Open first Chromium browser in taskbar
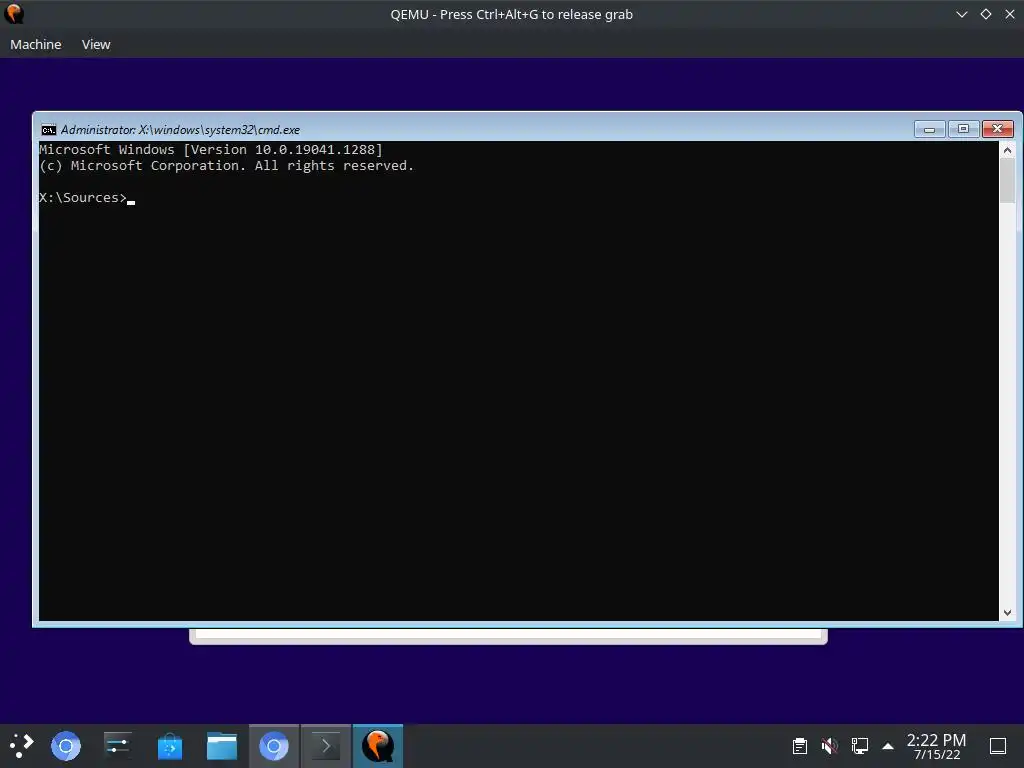 66,746
